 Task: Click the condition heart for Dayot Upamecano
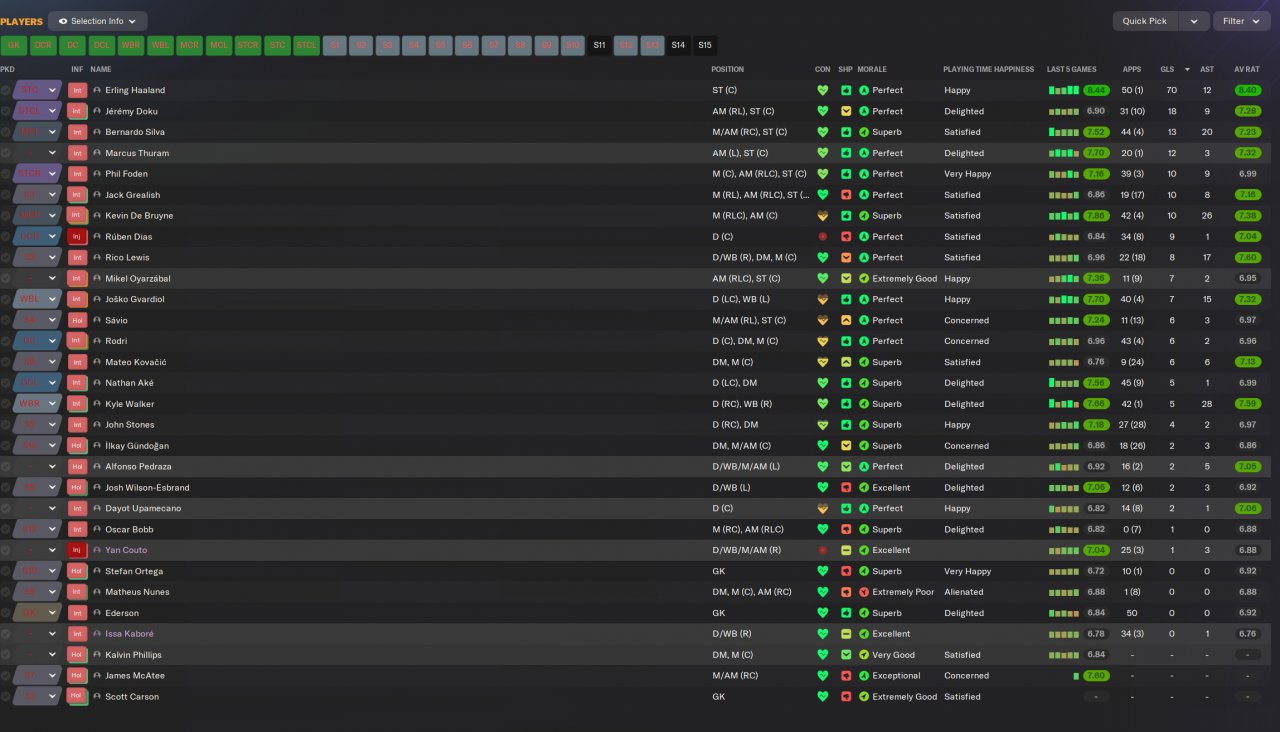coord(823,508)
